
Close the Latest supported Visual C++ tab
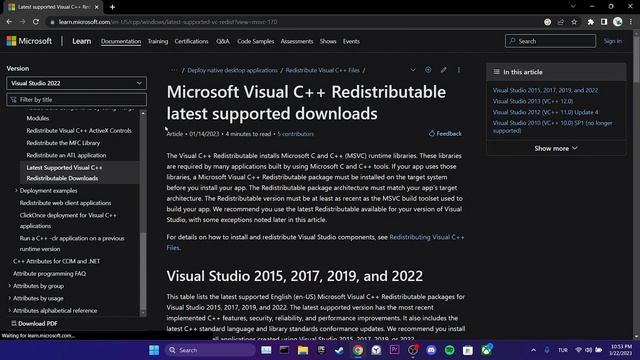(96, 7)
